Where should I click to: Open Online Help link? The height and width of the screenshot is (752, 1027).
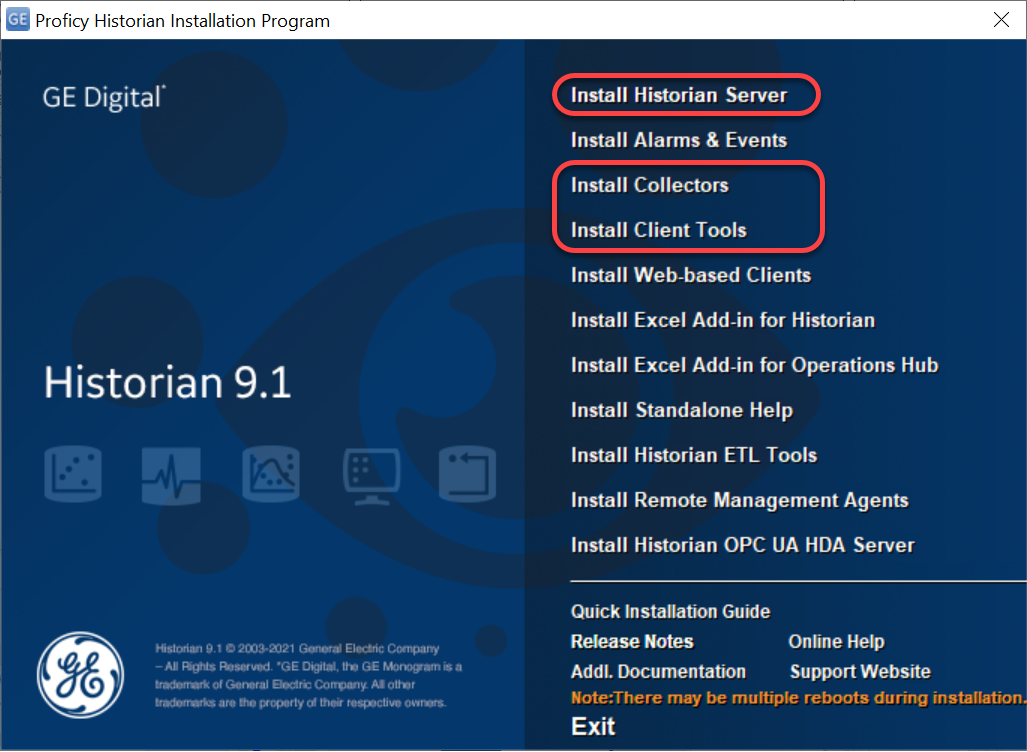tap(836, 641)
